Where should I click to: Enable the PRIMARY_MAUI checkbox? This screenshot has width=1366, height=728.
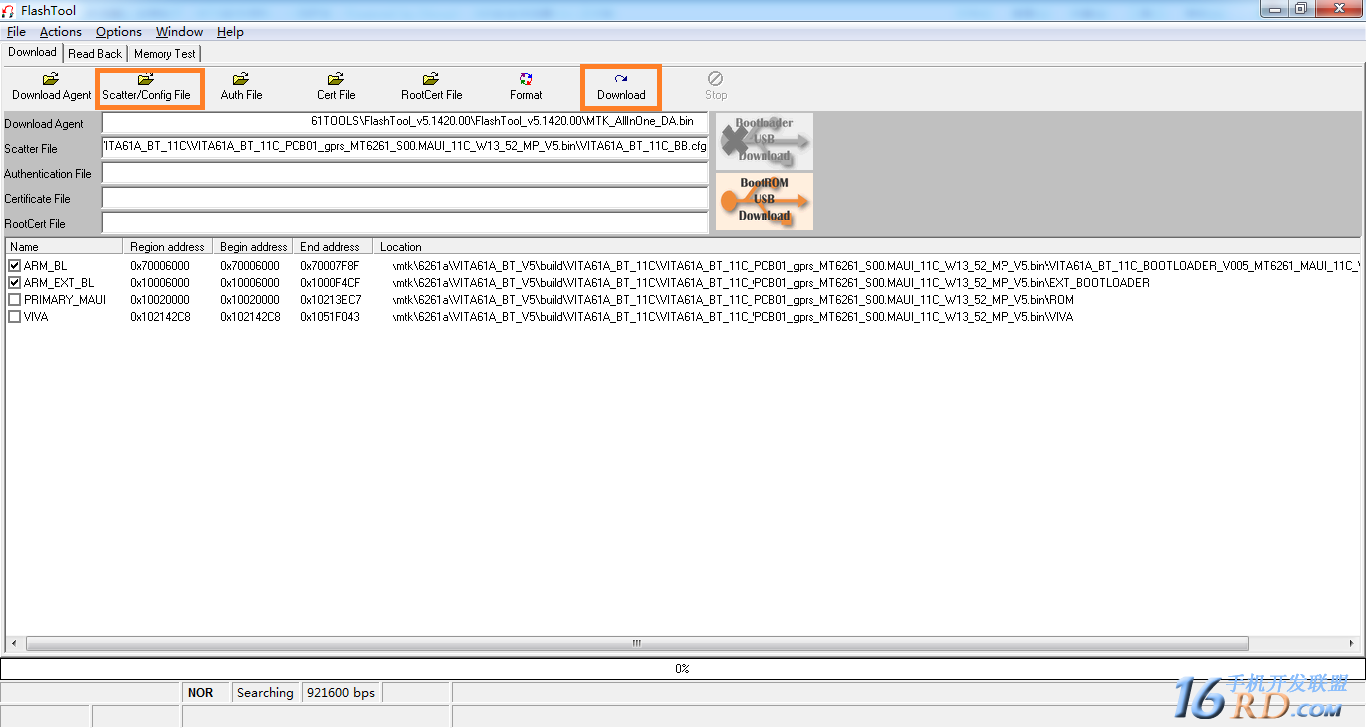pyautogui.click(x=14, y=300)
